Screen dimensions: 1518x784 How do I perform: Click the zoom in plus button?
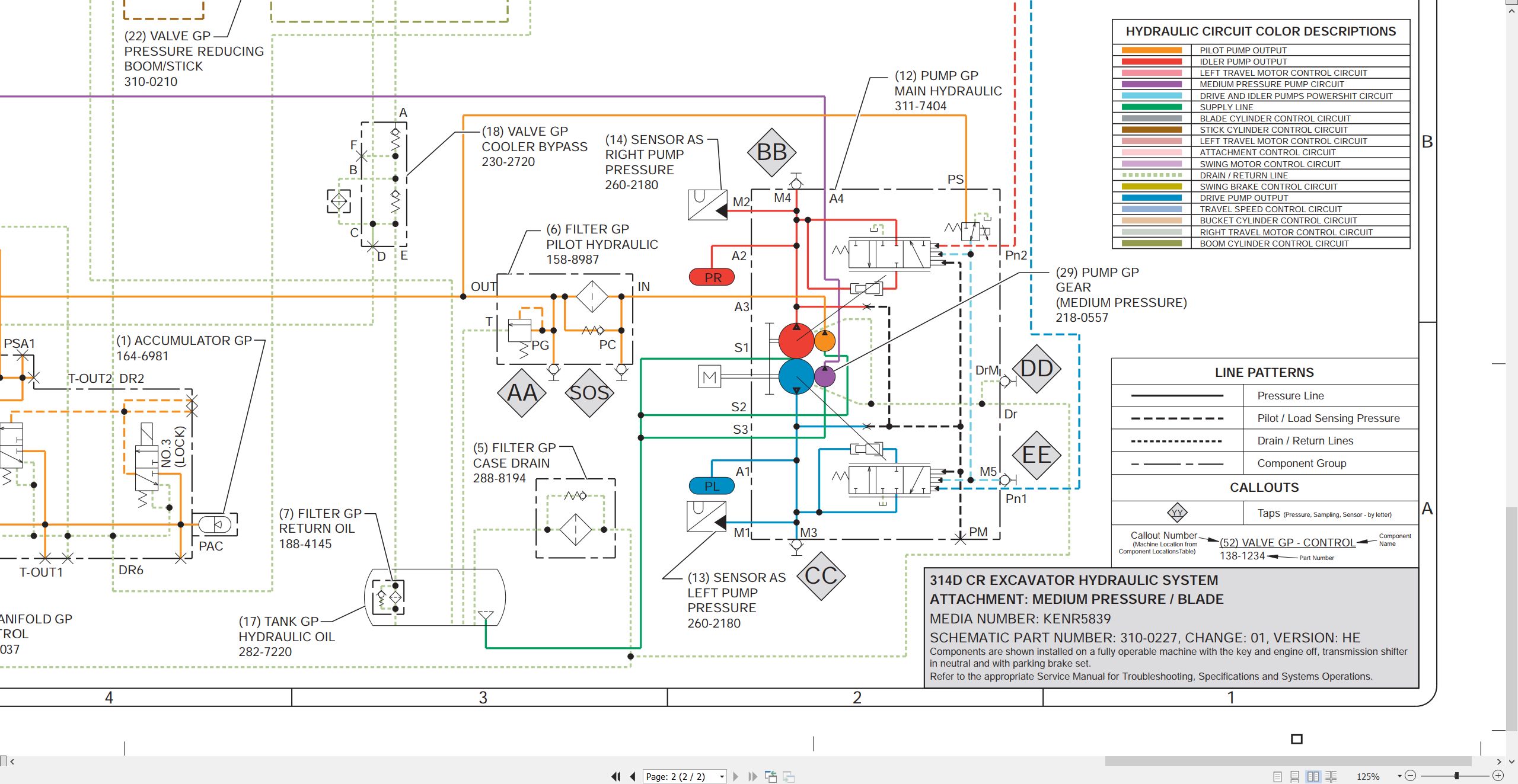click(x=1498, y=776)
